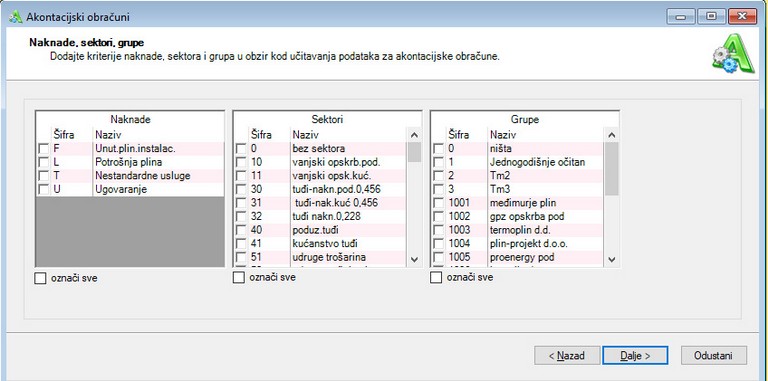
Task: Tick the Unut.plin.instalac. row checkbox
Action: point(44,148)
